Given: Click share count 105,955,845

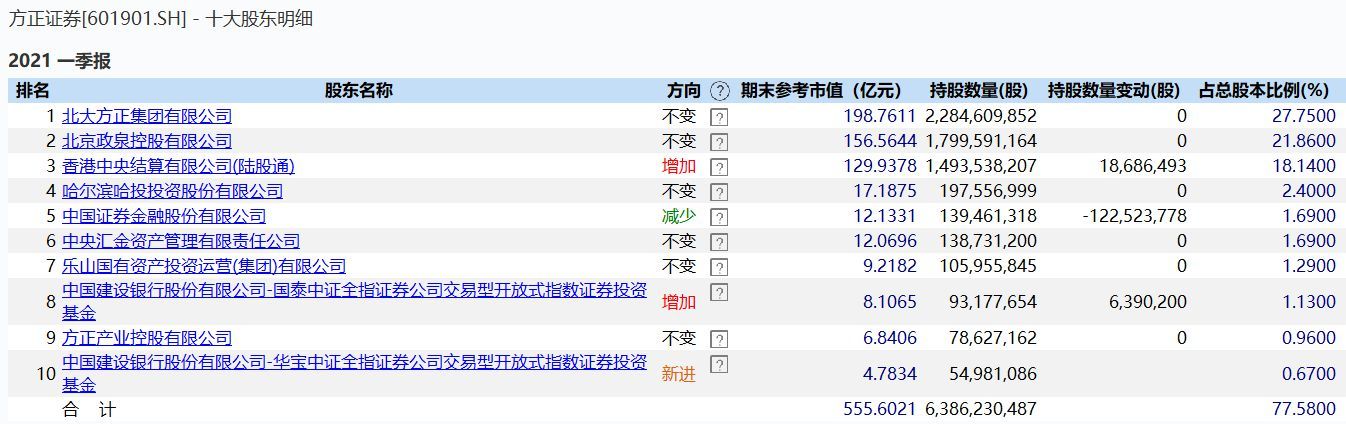Looking at the screenshot, I should pyautogui.click(x=986, y=266).
